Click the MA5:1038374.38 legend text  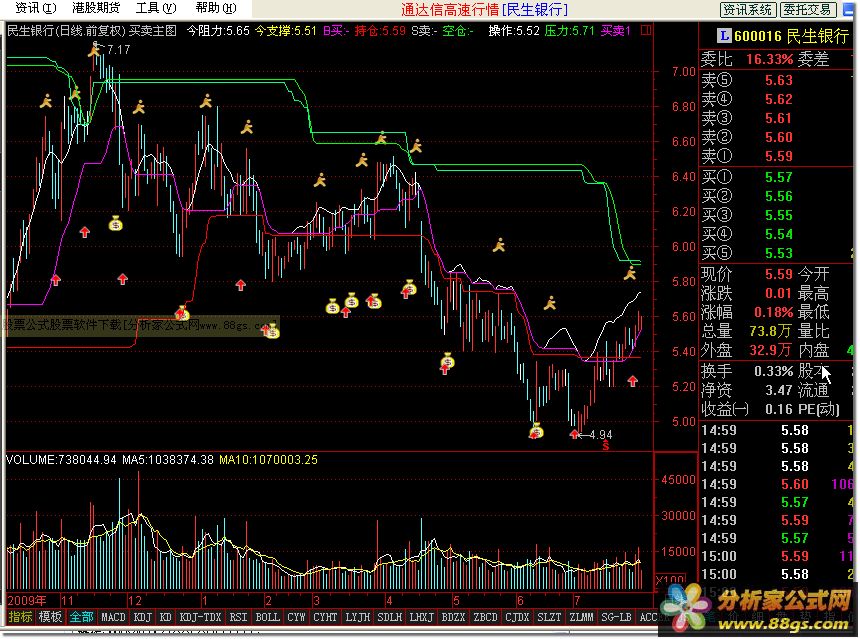(168, 460)
